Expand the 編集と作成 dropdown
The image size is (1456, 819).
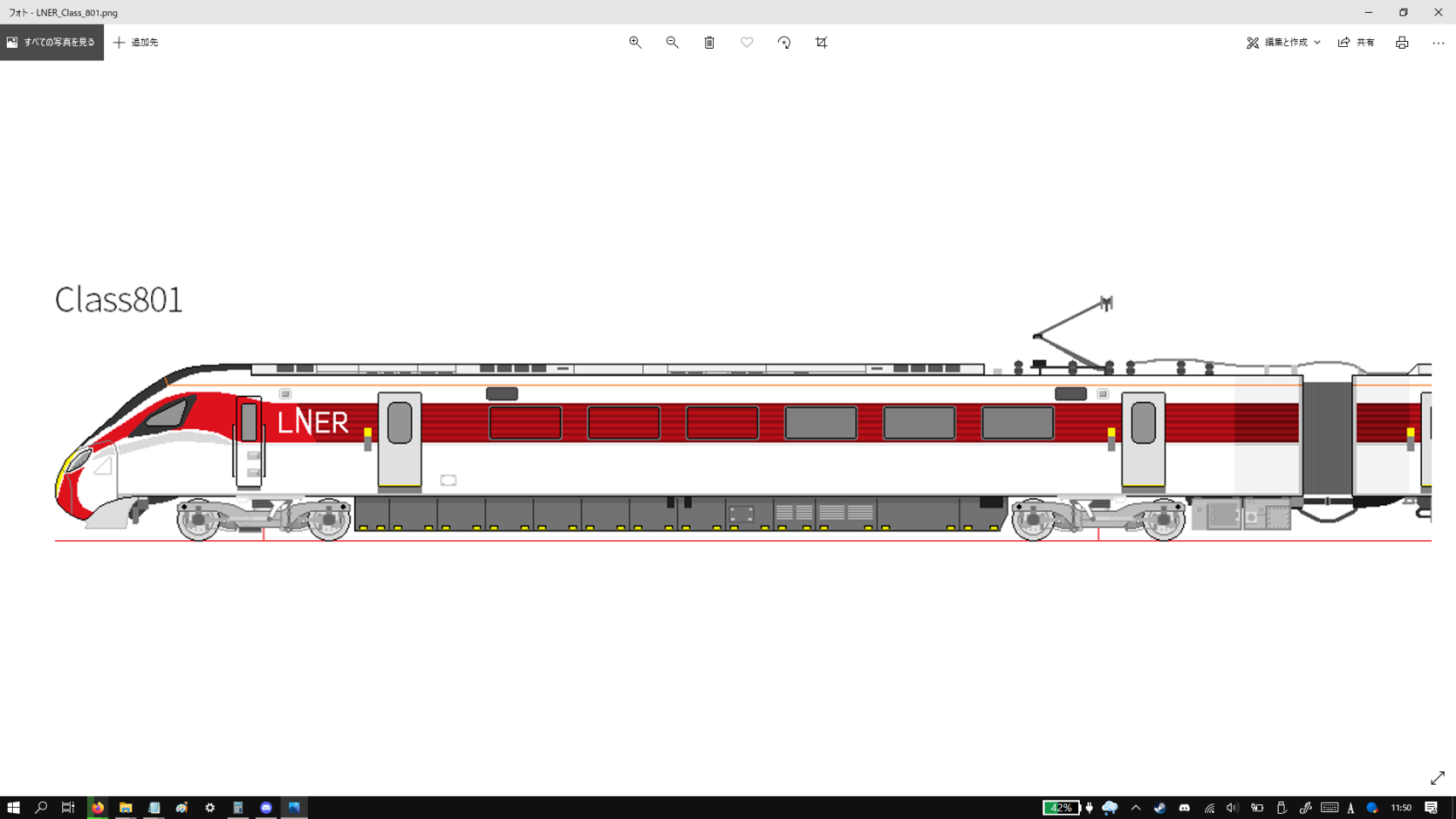pos(1283,43)
